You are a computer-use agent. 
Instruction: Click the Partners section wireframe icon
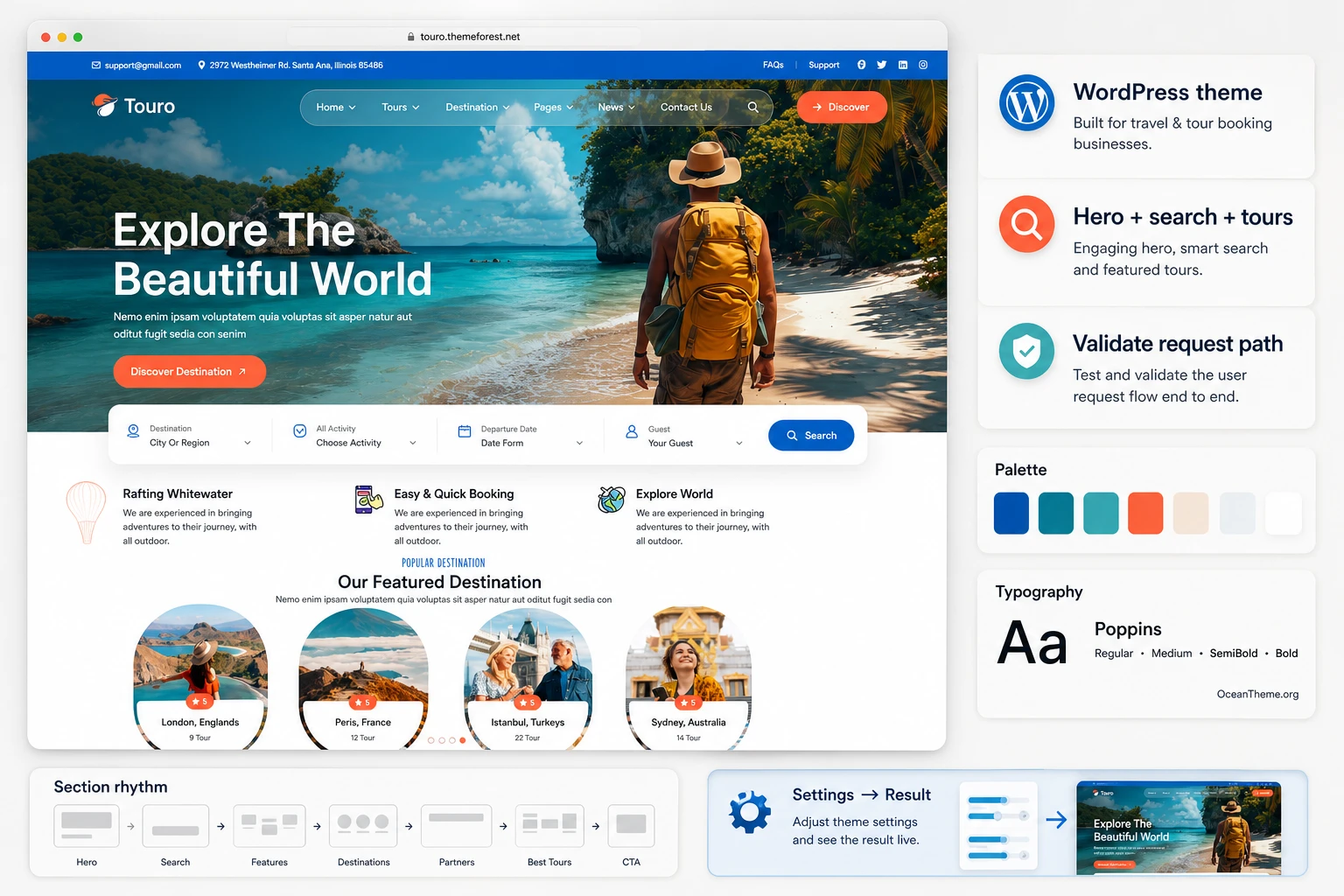[457, 826]
